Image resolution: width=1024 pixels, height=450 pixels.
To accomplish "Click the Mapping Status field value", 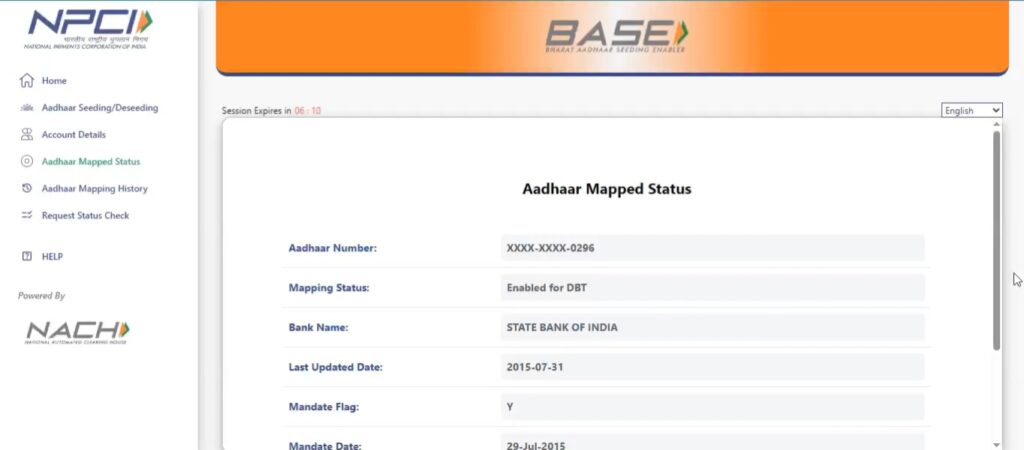I will 712,288.
